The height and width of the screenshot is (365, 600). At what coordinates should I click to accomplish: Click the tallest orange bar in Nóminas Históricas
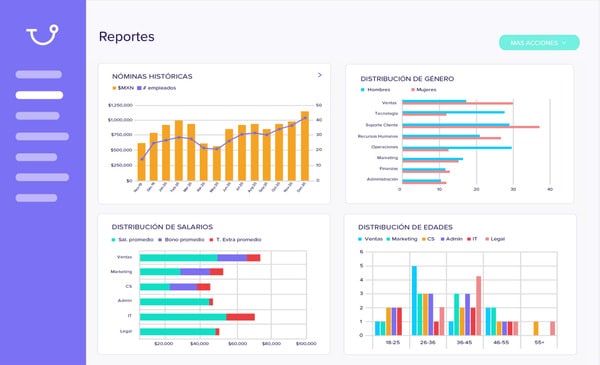pyautogui.click(x=305, y=146)
